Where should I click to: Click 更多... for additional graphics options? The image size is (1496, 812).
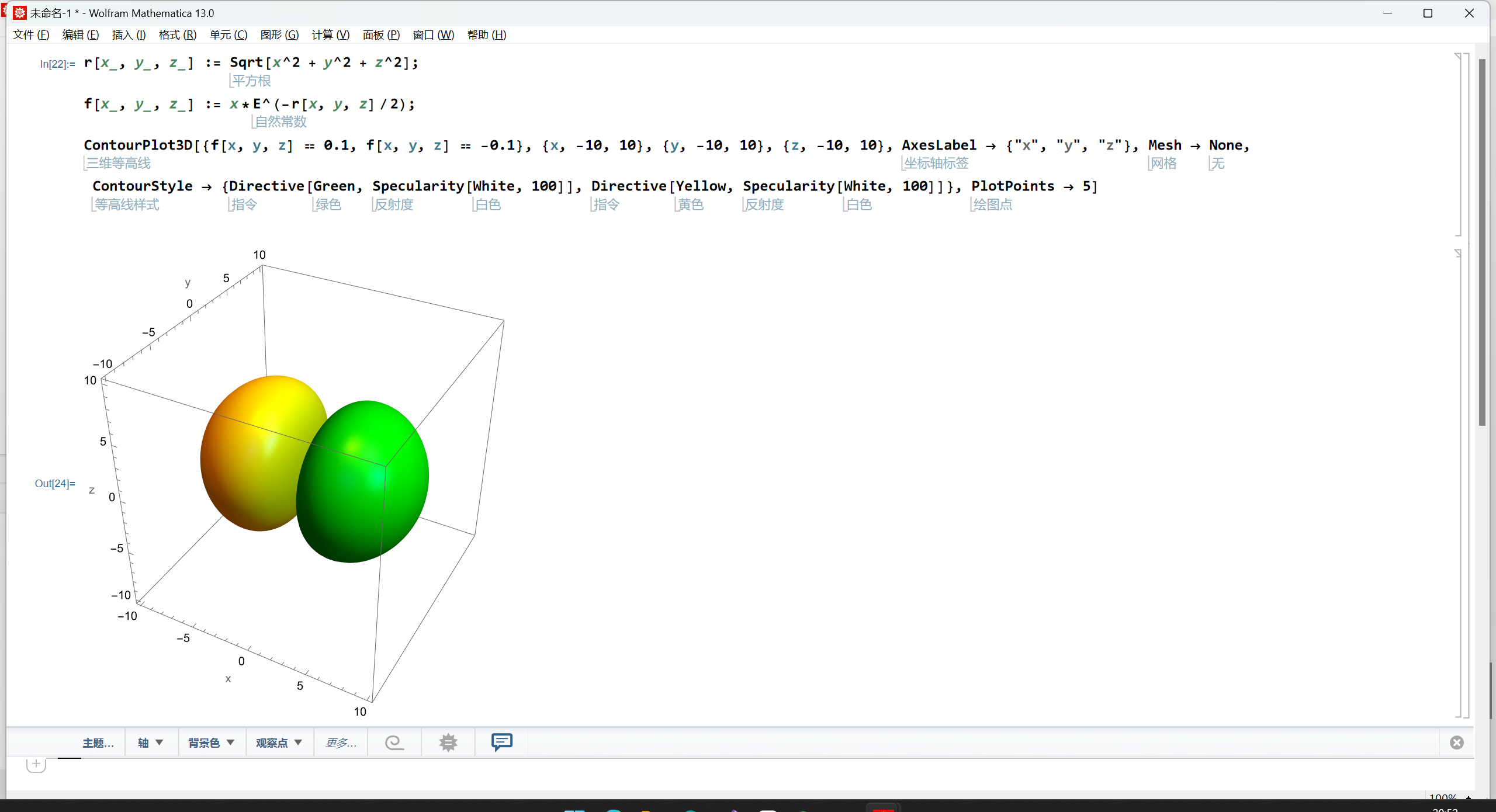[x=340, y=742]
